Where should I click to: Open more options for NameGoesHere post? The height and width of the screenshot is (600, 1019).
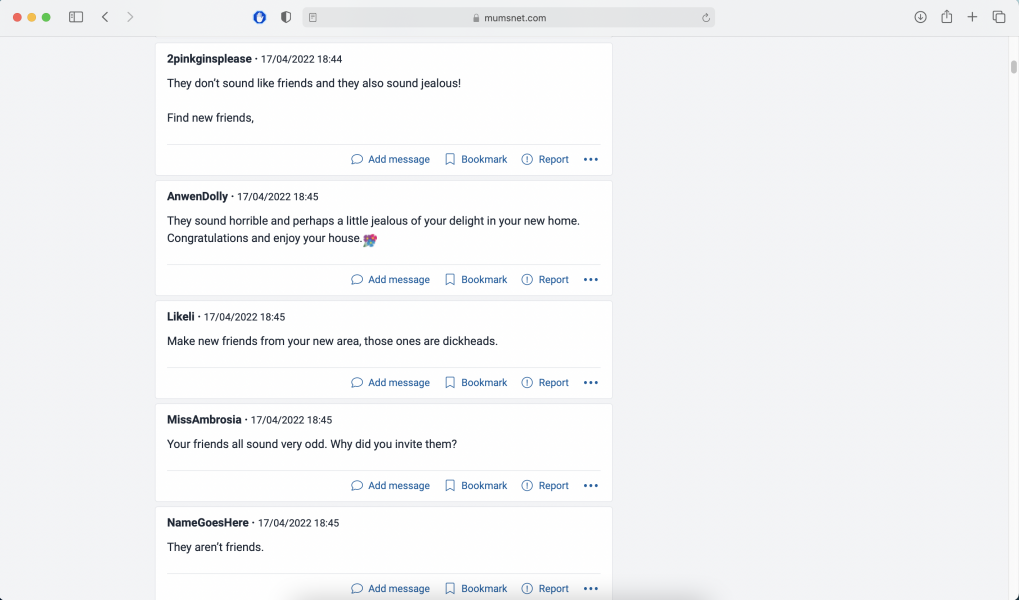pos(590,589)
